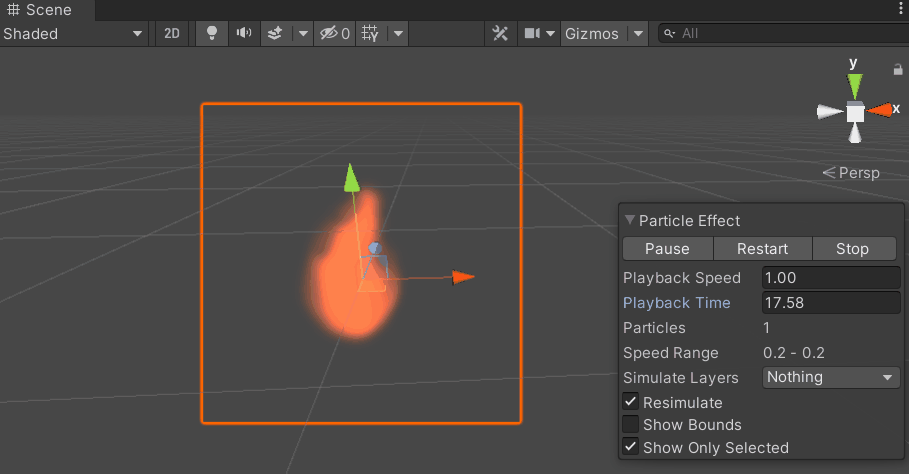Click the white bottom cone on orientation gizmo
909x474 pixels.
855,133
